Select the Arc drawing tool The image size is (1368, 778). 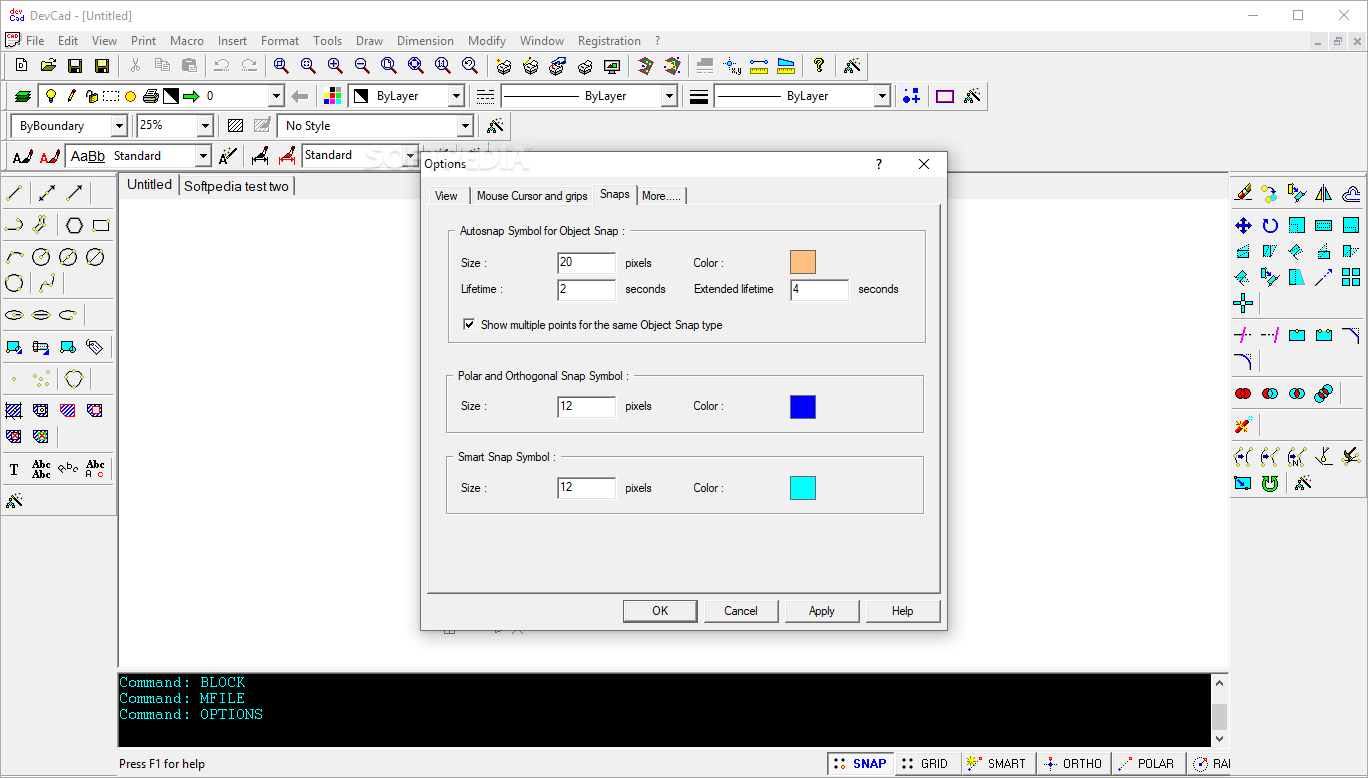pos(14,257)
